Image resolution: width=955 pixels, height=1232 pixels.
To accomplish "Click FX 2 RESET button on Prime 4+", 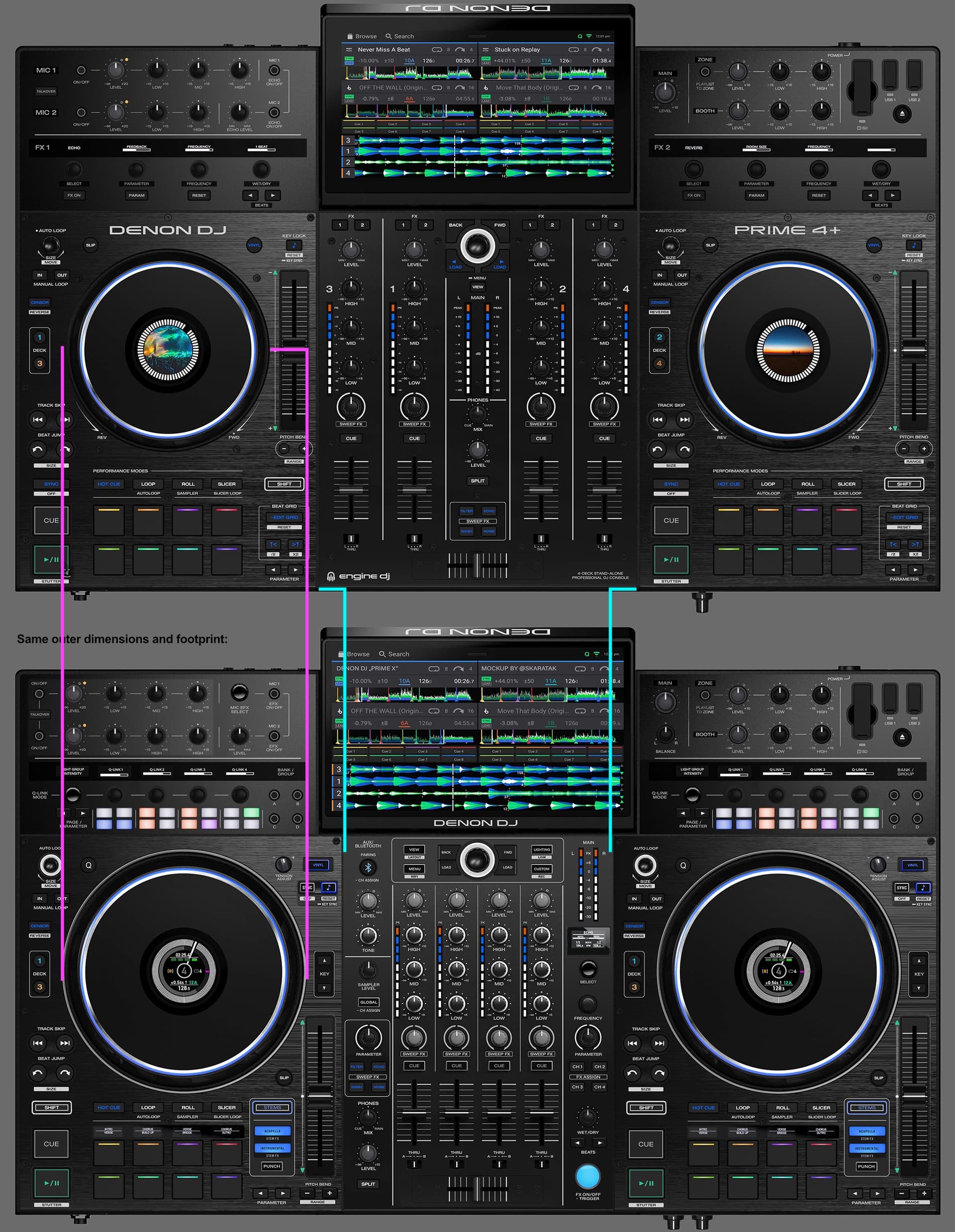I will tap(818, 195).
